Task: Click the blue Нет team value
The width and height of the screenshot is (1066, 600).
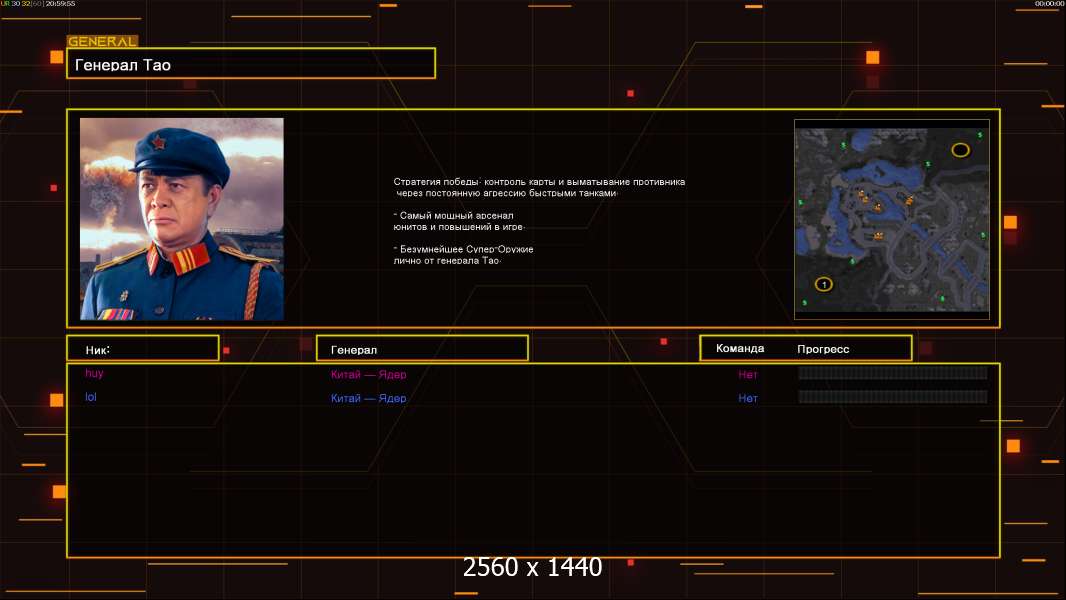Action: coord(748,398)
